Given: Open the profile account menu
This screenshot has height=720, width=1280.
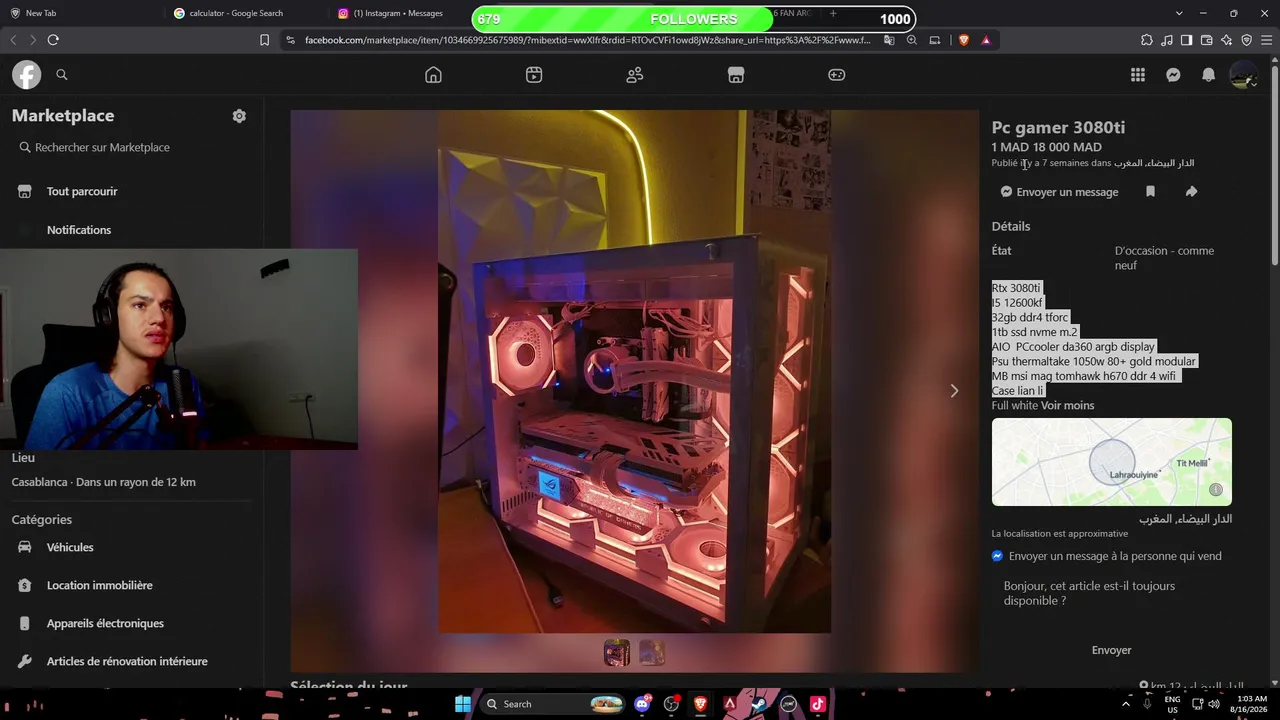Looking at the screenshot, I should tap(1243, 75).
